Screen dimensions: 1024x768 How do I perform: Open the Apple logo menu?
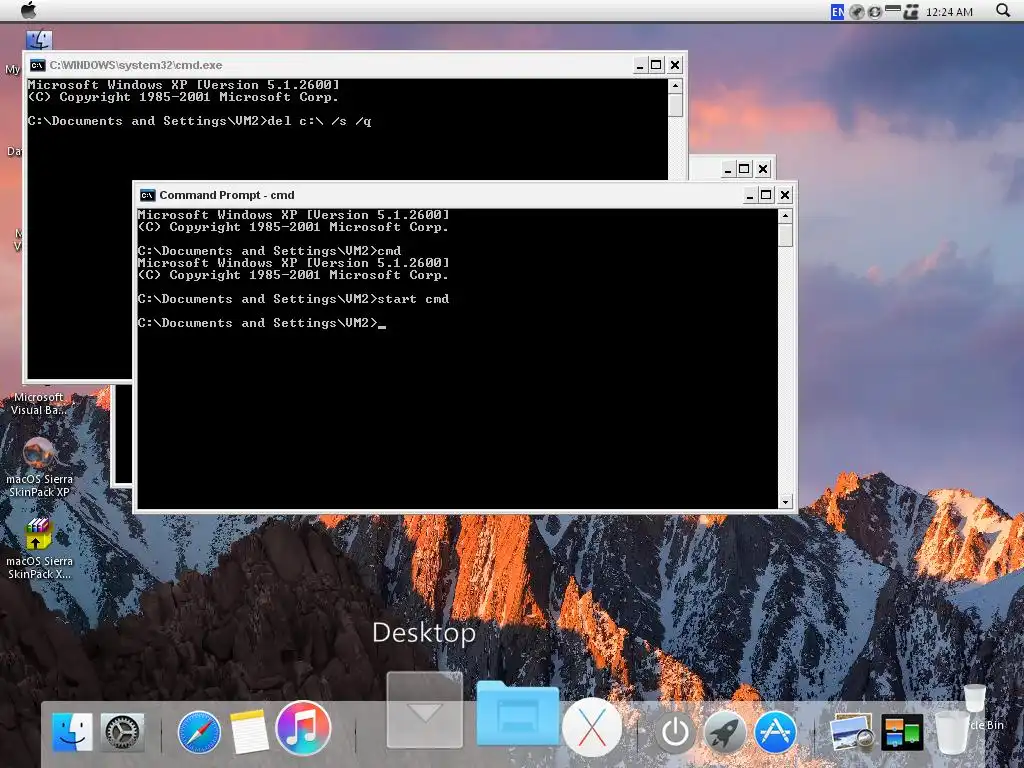pyautogui.click(x=29, y=10)
